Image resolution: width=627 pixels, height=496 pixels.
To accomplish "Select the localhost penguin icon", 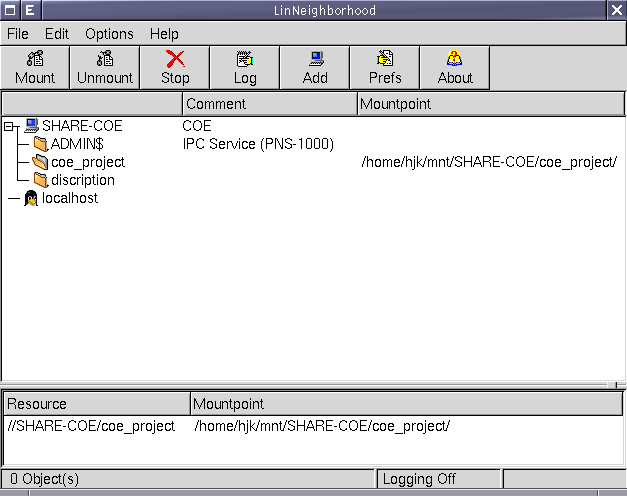I will point(31,199).
